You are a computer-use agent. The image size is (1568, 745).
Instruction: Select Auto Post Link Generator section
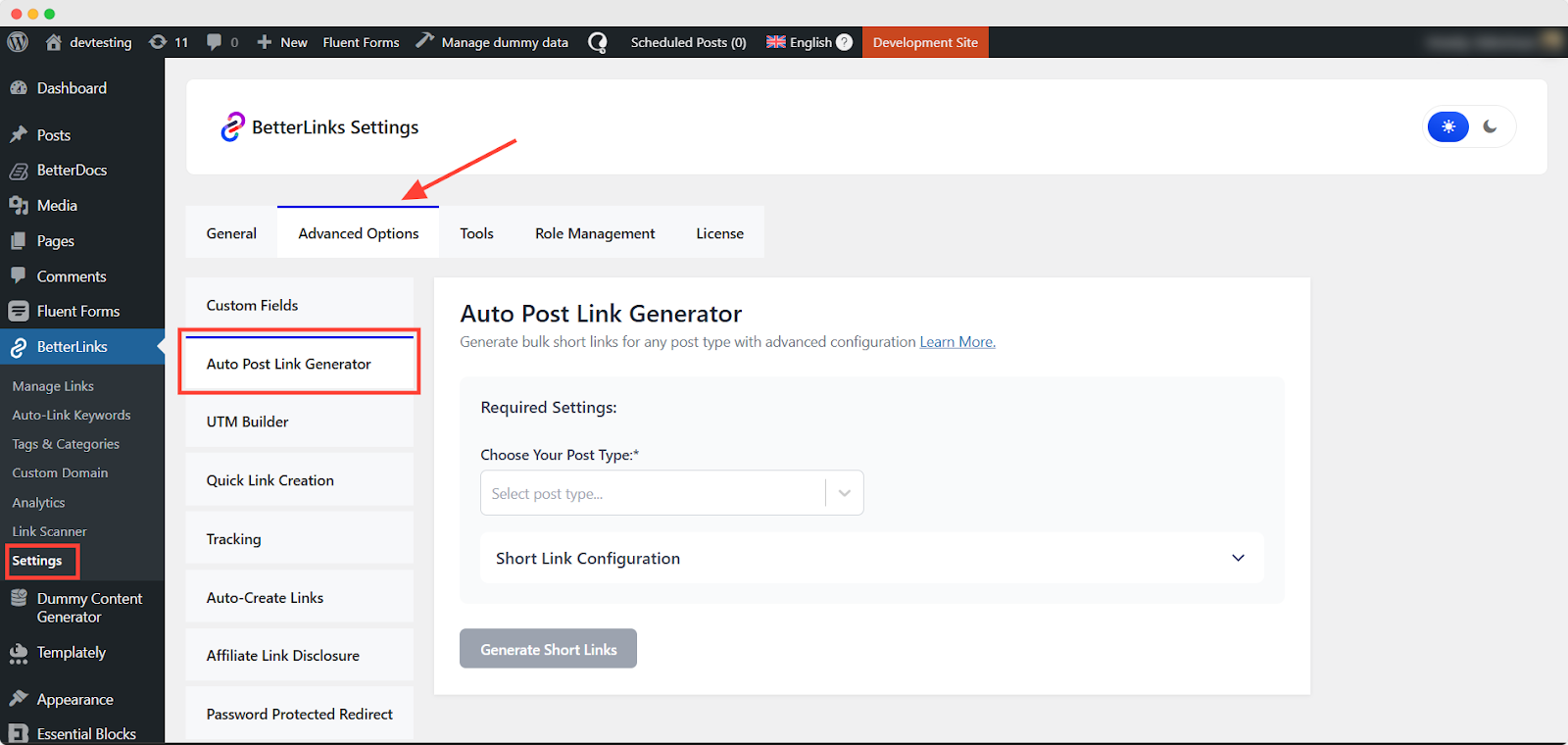[x=300, y=364]
